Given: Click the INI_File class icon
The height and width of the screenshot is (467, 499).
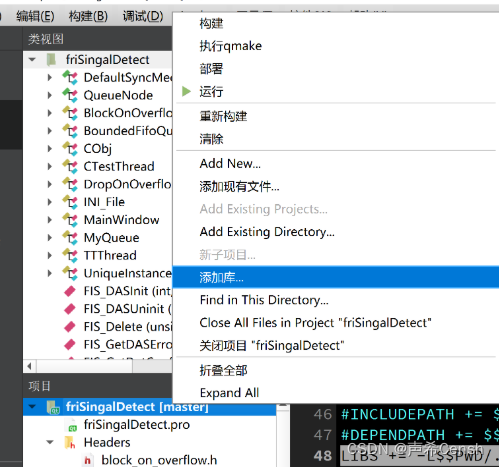Looking at the screenshot, I should [x=70, y=202].
